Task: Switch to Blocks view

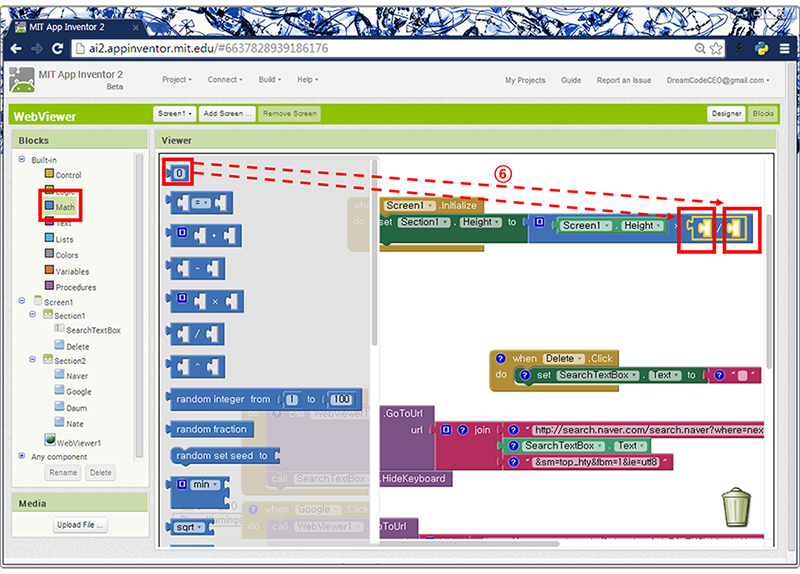Action: [x=763, y=114]
